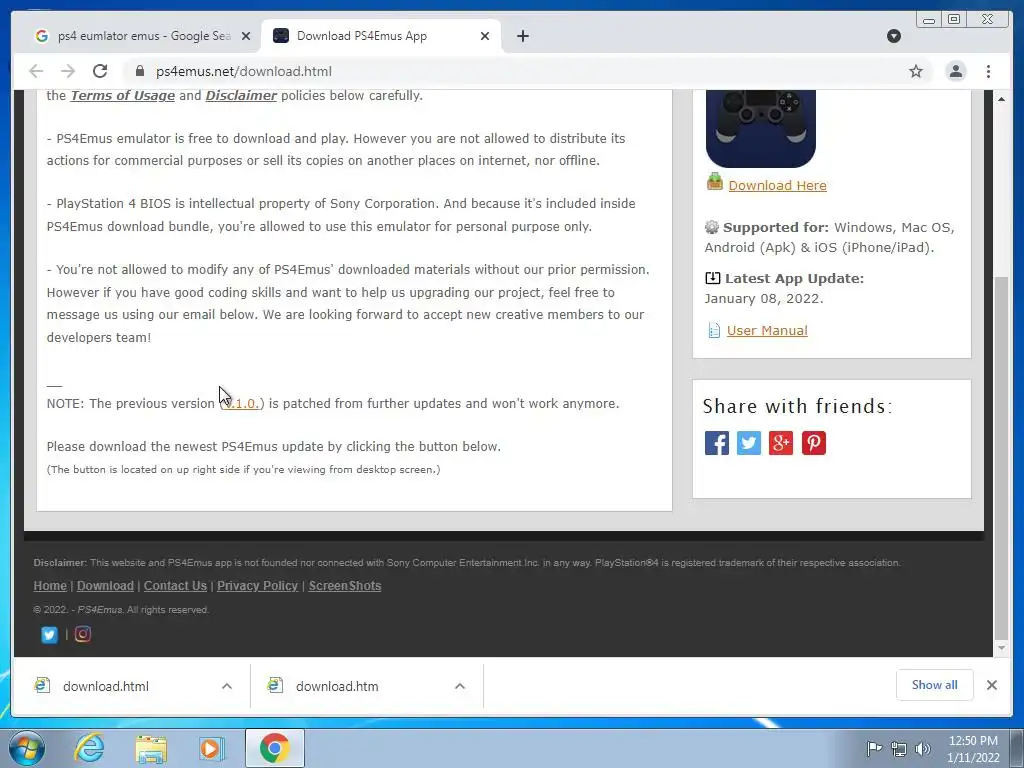Click the forward navigation arrow
The width and height of the screenshot is (1024, 768).
pos(68,71)
